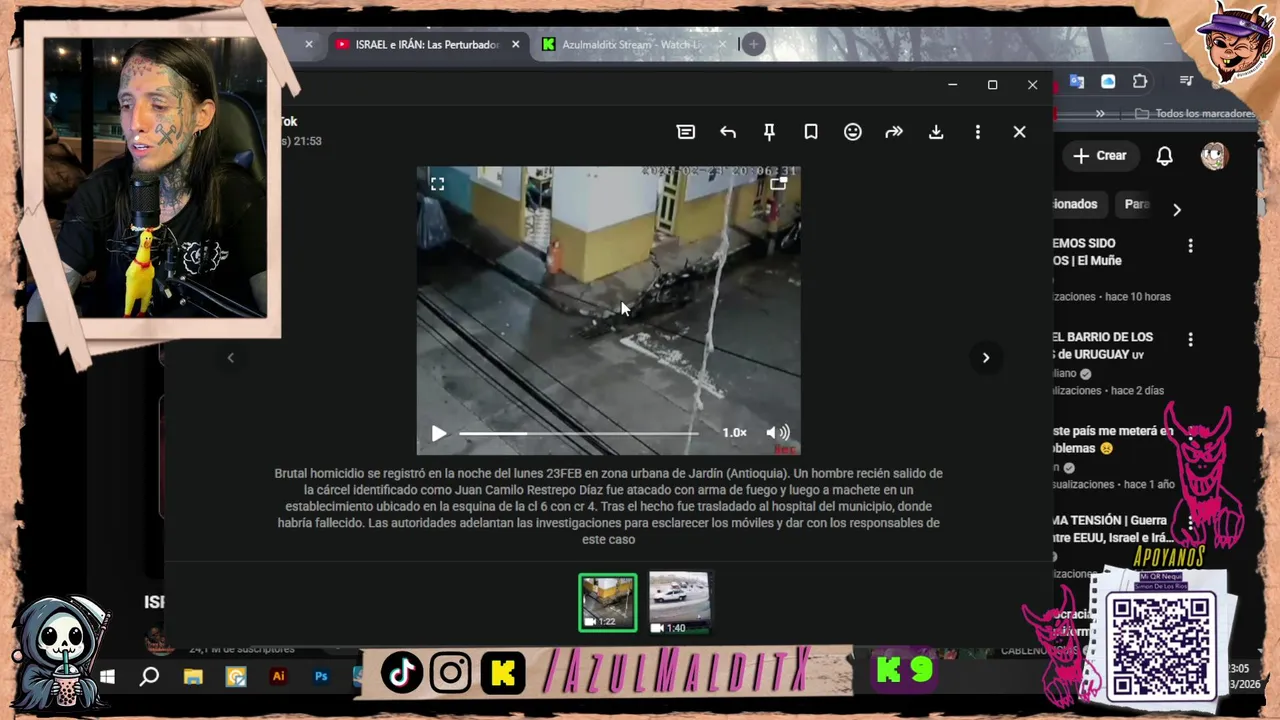Screen dimensions: 1280x720
Task: Launch Adobe Illustrator from the taskbar
Action: click(x=279, y=677)
